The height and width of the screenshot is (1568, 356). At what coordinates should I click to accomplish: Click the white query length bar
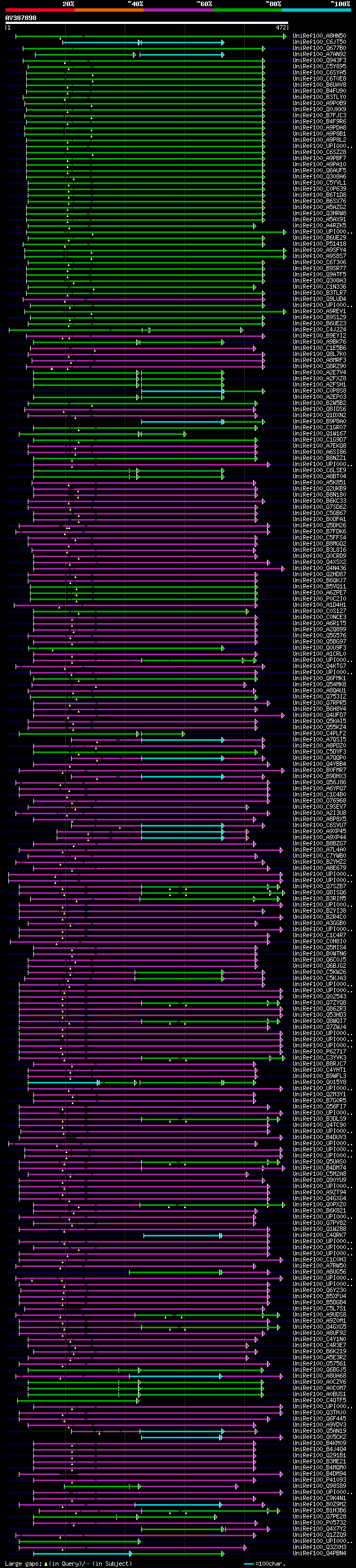click(147, 22)
